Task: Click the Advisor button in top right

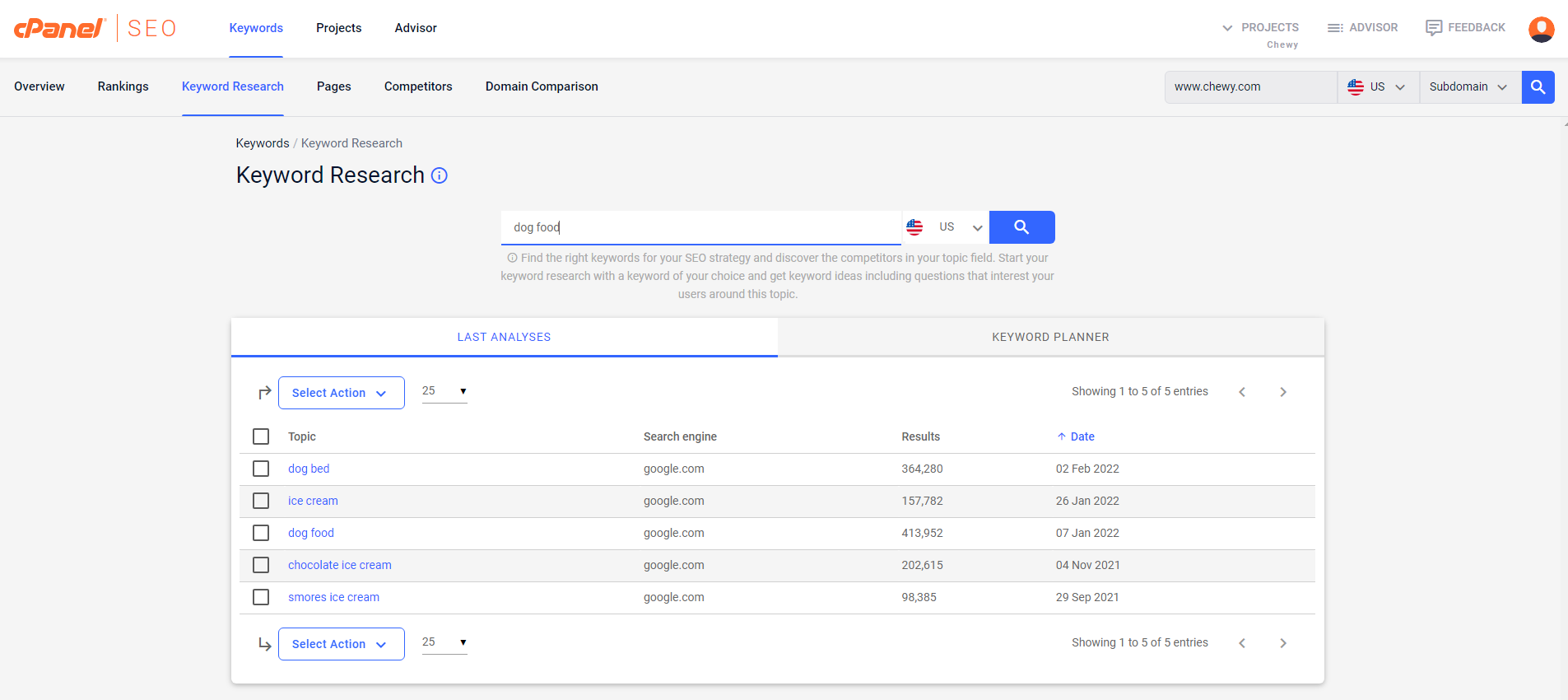Action: click(1363, 28)
